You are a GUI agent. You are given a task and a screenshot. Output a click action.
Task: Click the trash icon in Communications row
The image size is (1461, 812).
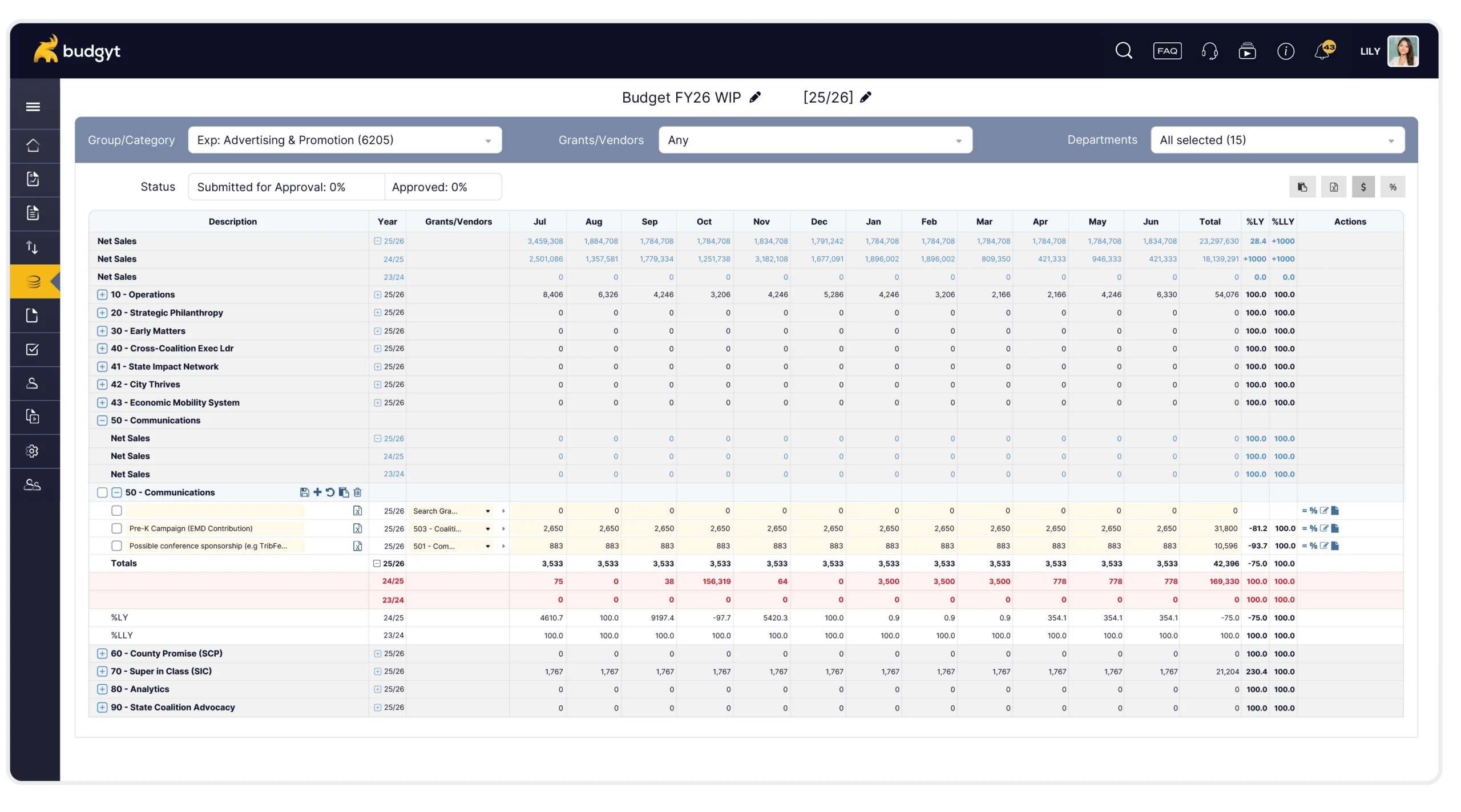tap(358, 492)
